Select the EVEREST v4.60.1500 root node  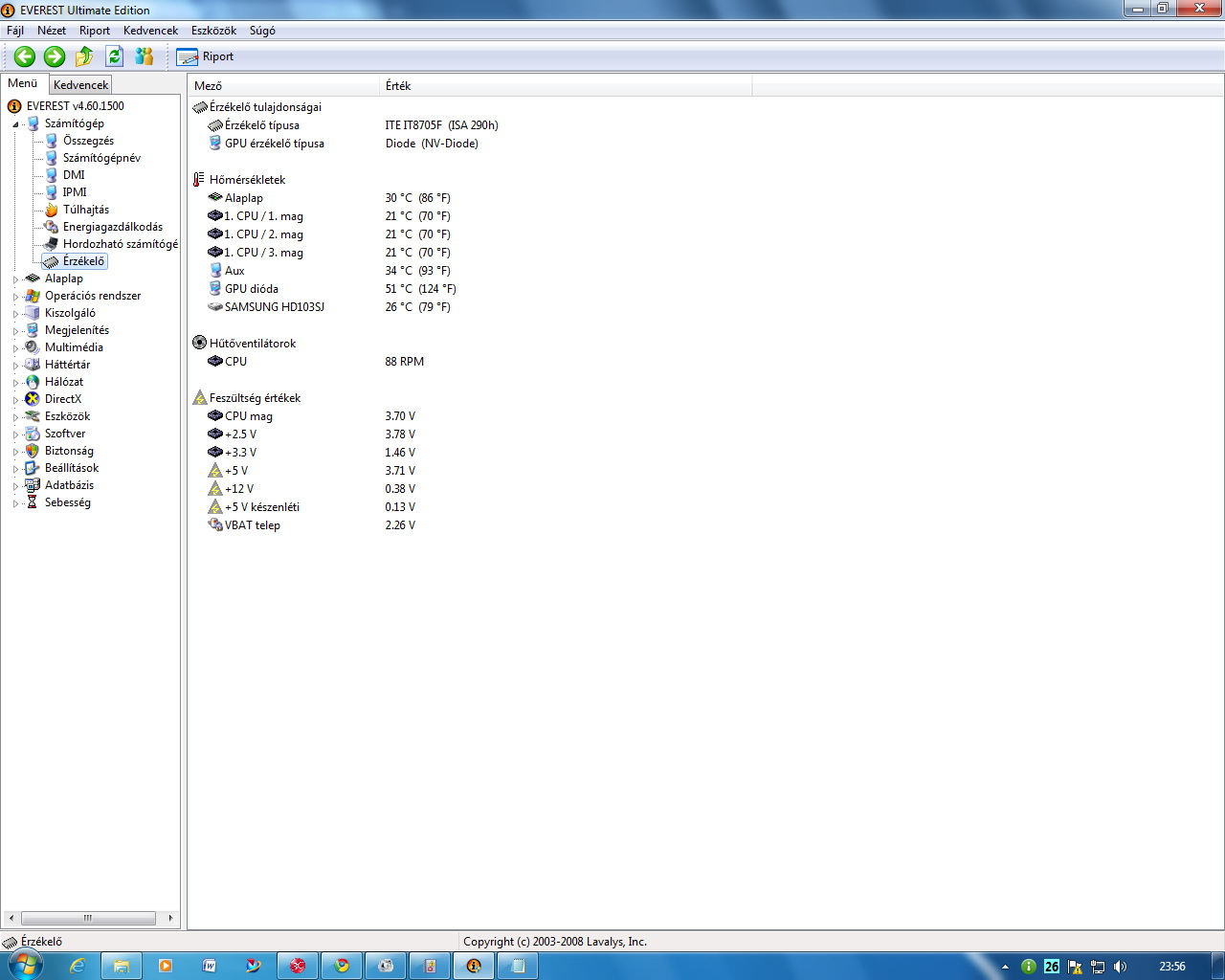click(76, 106)
